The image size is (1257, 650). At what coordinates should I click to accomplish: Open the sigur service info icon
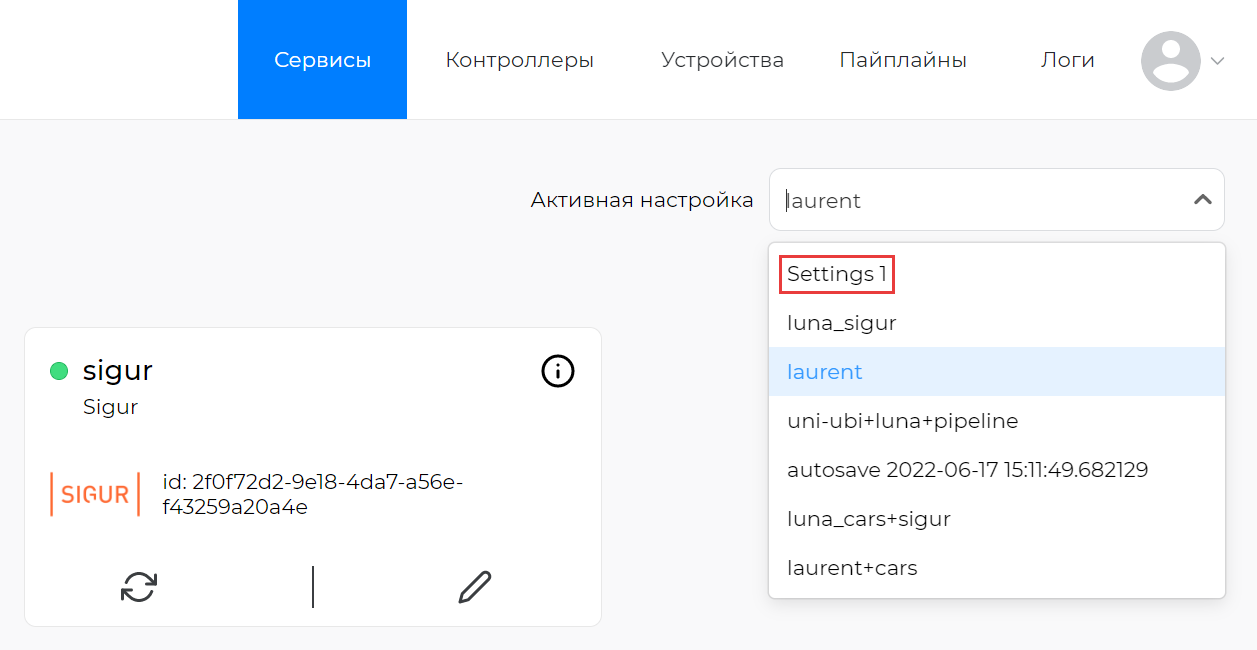(558, 371)
